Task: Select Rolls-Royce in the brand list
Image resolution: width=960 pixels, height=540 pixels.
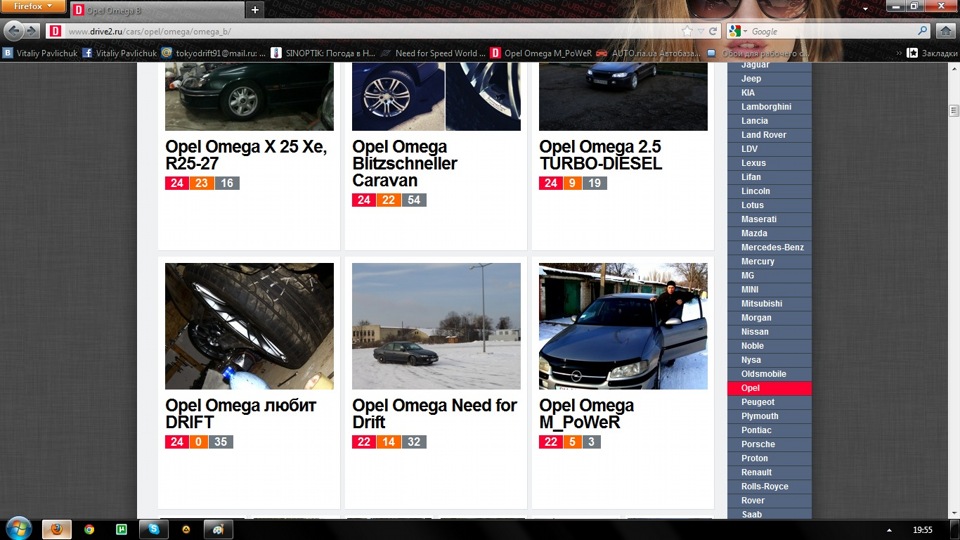Action: (770, 487)
